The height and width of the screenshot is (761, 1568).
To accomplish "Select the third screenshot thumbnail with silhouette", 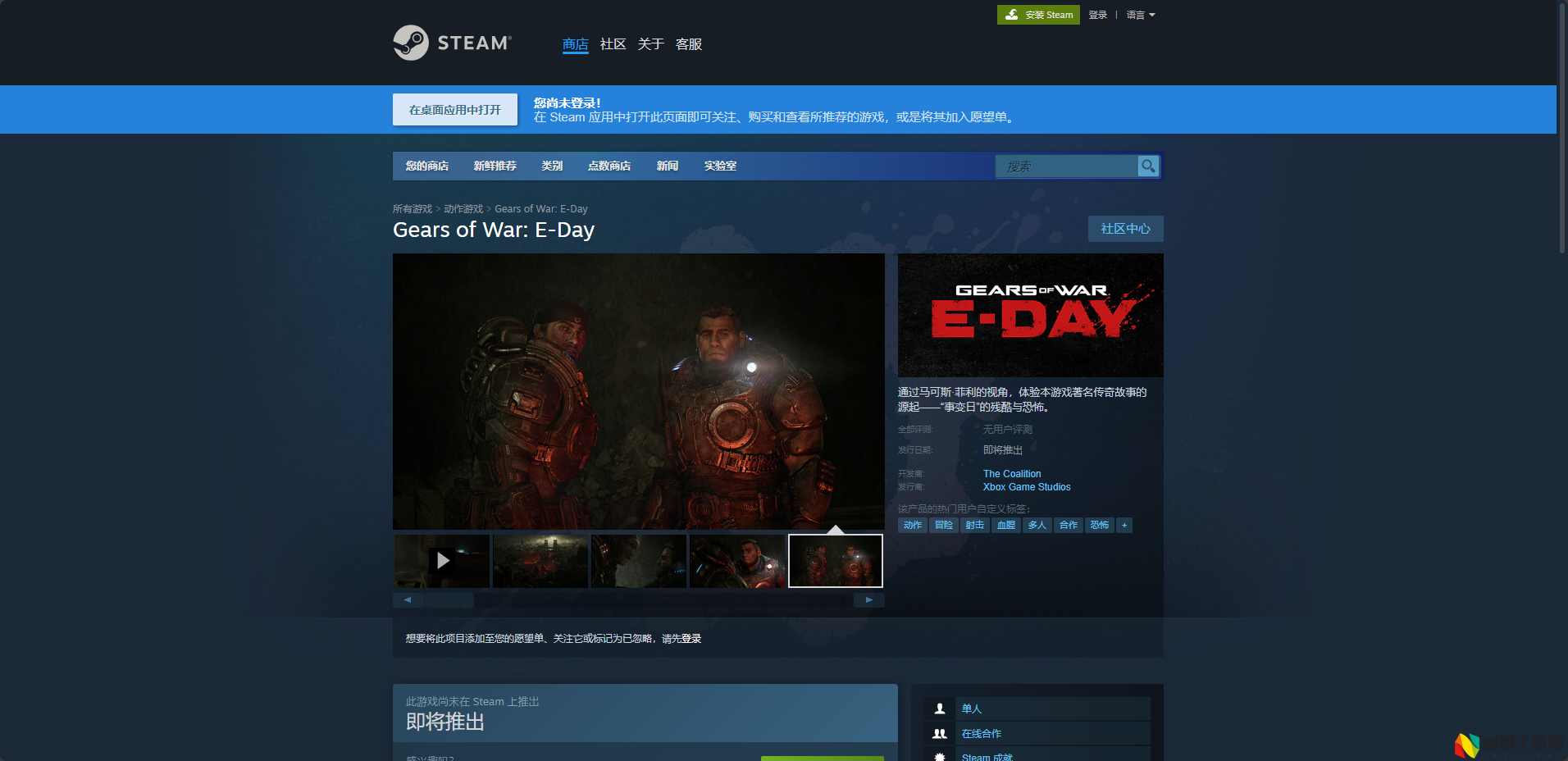I will click(x=639, y=561).
